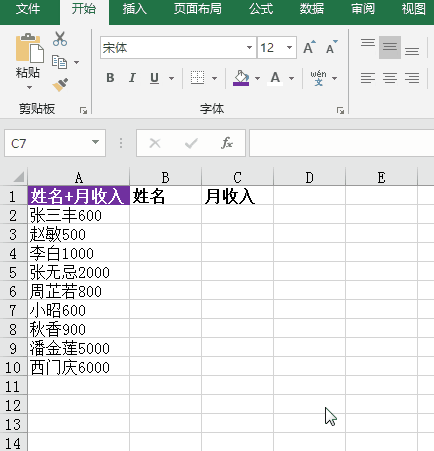Open font name dropdown 宋体

click(x=249, y=48)
